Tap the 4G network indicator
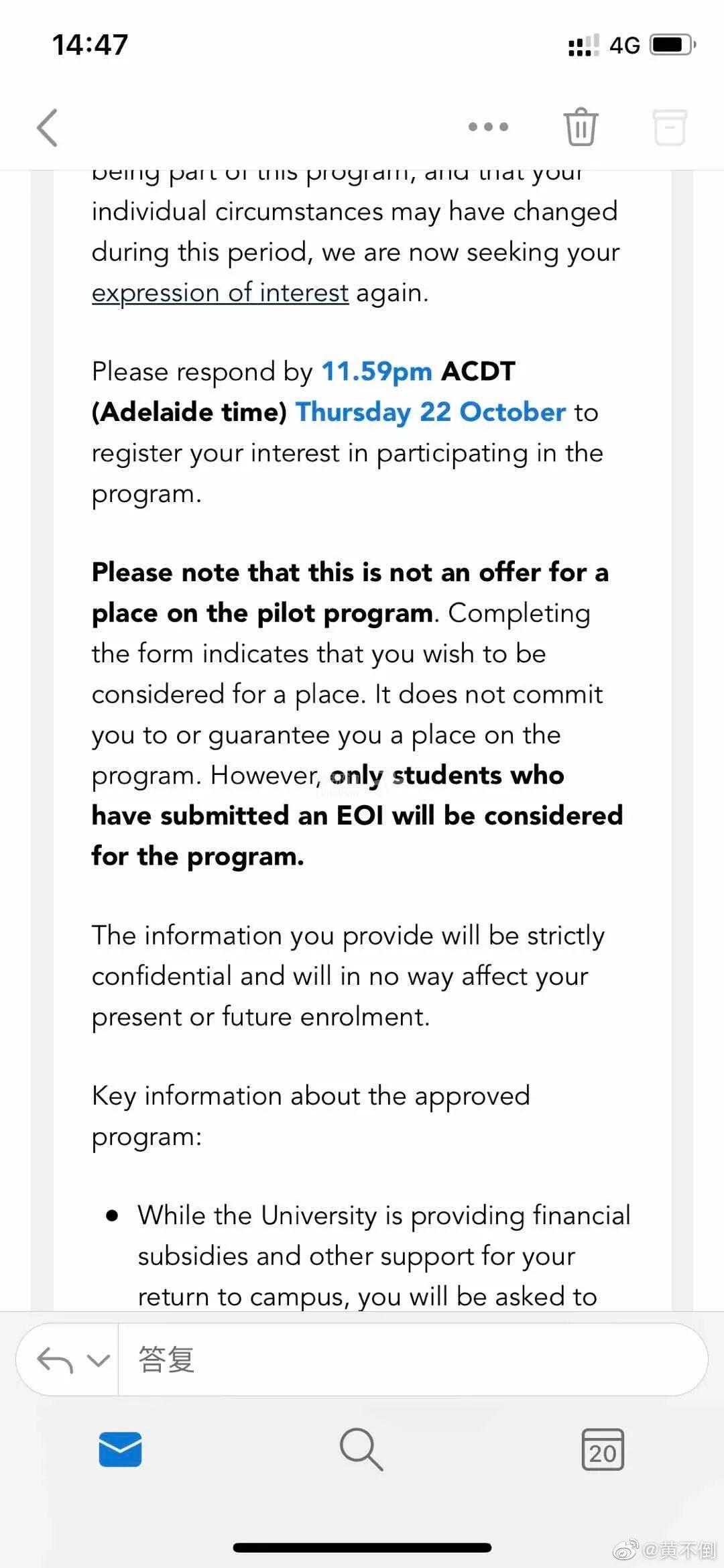Viewport: 724px width, 1568px height. 624,46
